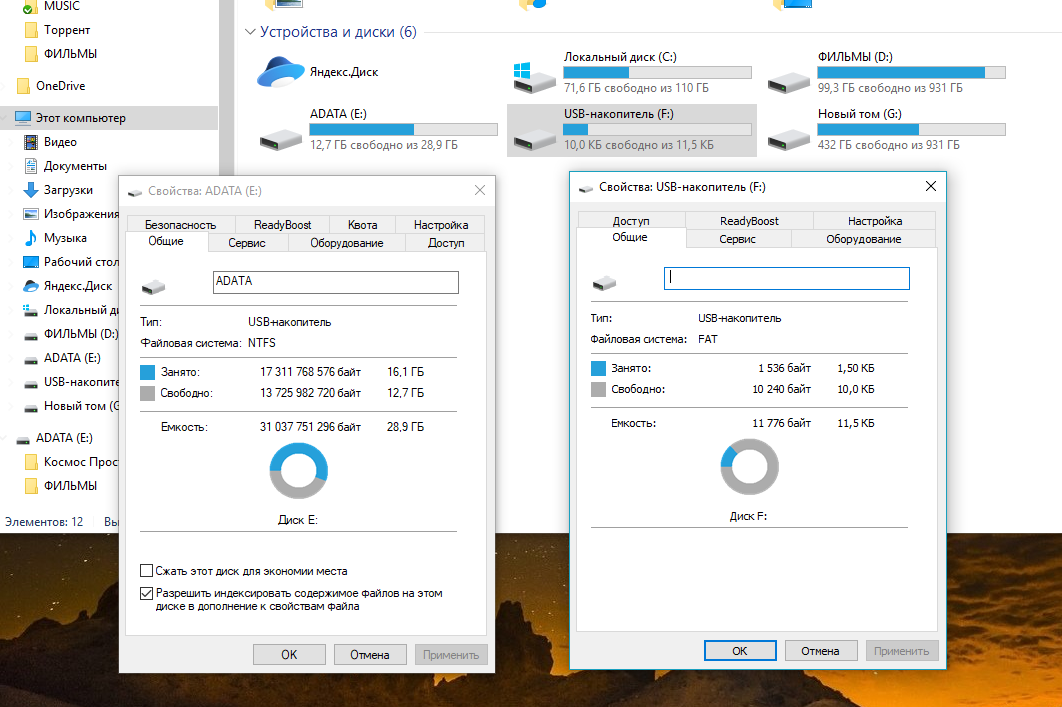Image resolution: width=1062 pixels, height=707 pixels.
Task: Collapse the 'Устройства и диски' group
Action: point(250,32)
